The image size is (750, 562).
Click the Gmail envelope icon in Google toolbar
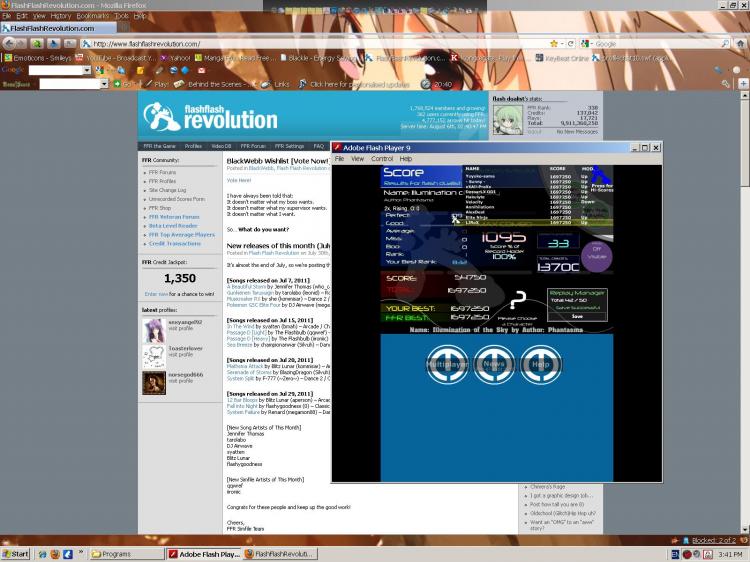[201, 70]
